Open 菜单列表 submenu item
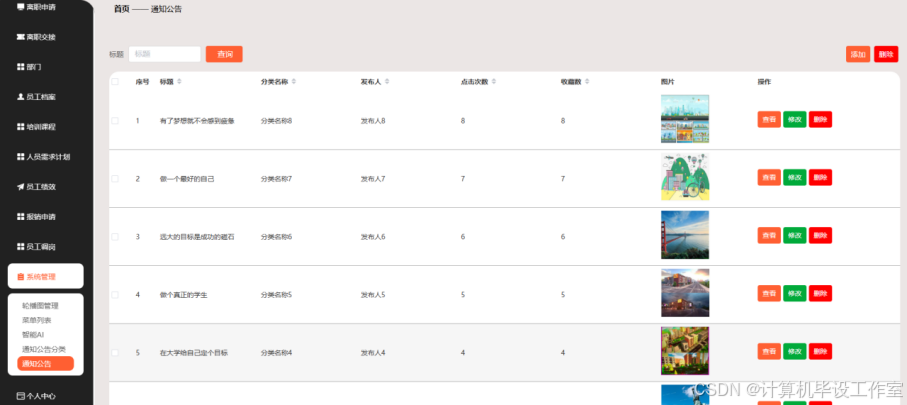 click(x=36, y=320)
